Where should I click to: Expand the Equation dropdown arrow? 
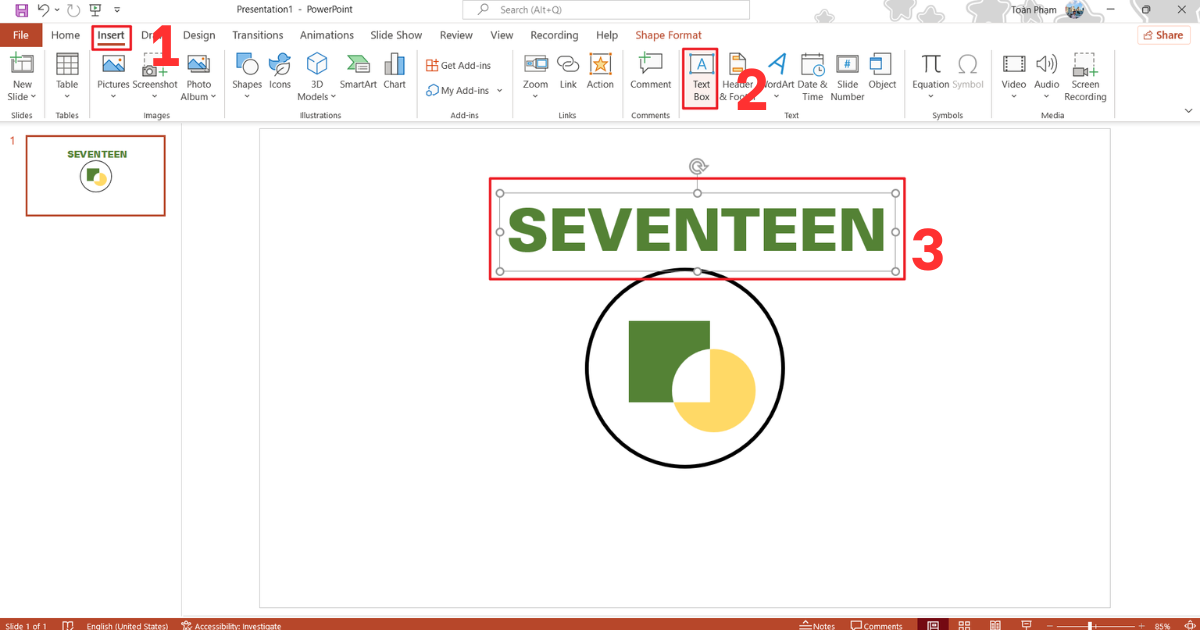tap(931, 97)
